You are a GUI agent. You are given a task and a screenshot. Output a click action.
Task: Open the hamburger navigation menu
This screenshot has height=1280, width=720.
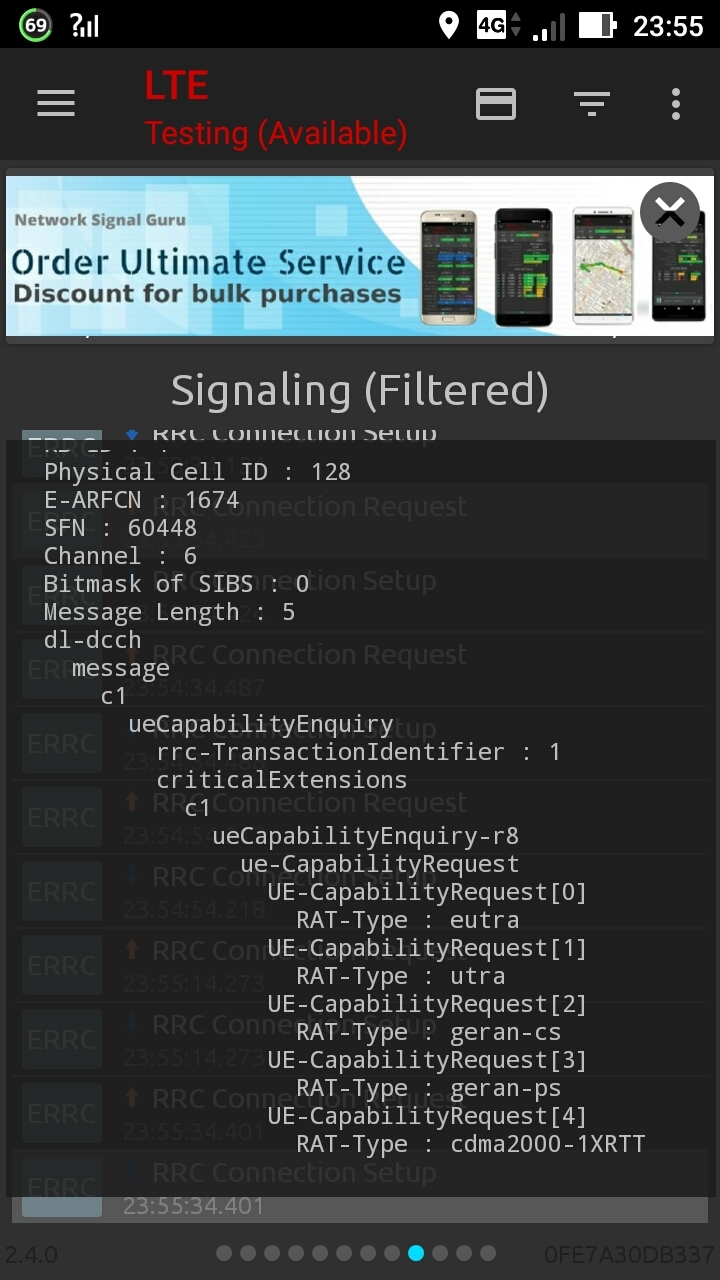point(56,103)
